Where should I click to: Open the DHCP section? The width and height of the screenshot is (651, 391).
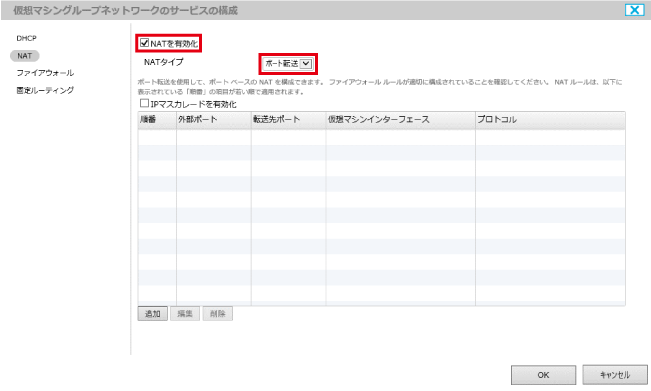pos(27,38)
